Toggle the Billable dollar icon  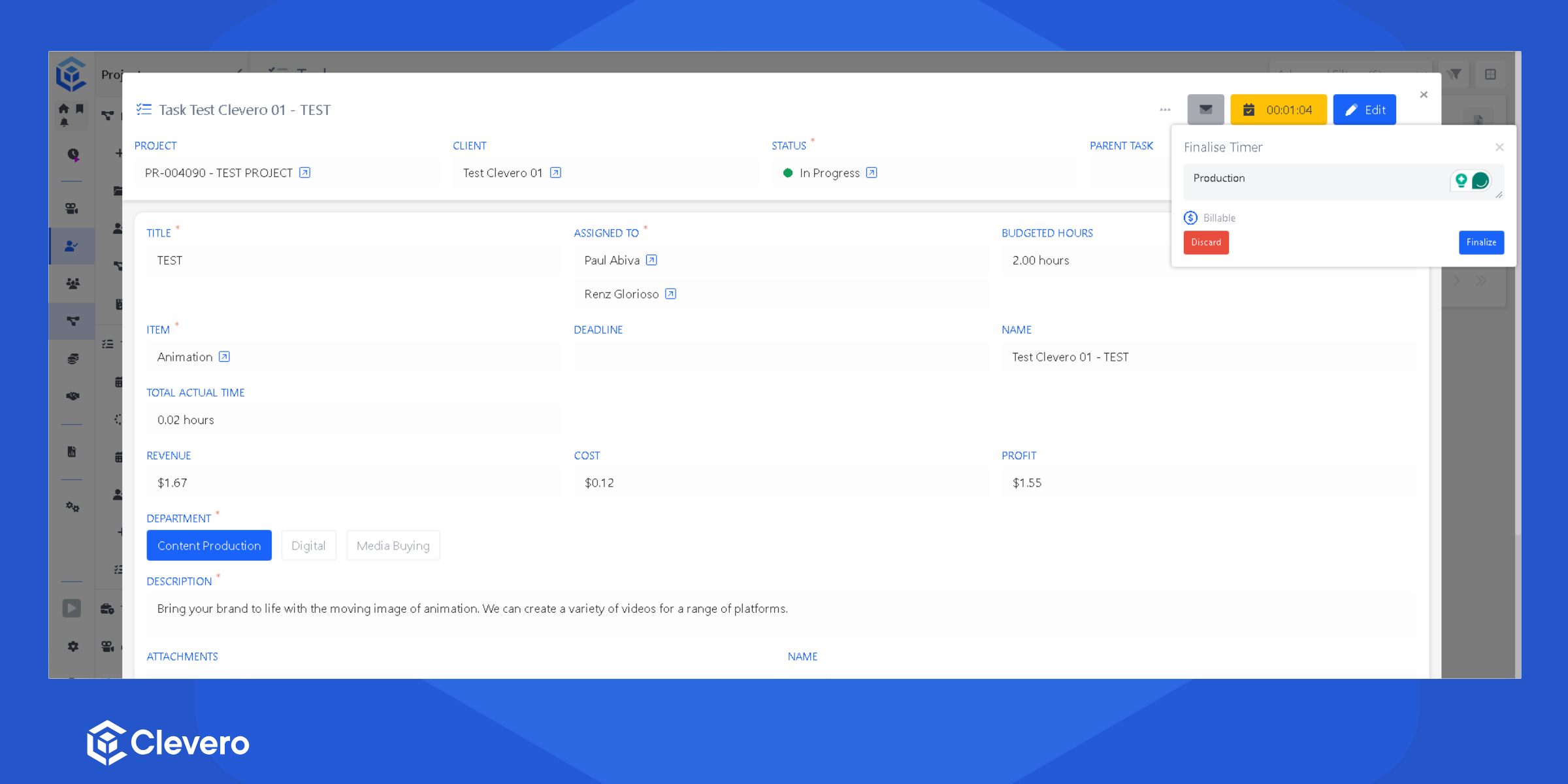click(1190, 218)
